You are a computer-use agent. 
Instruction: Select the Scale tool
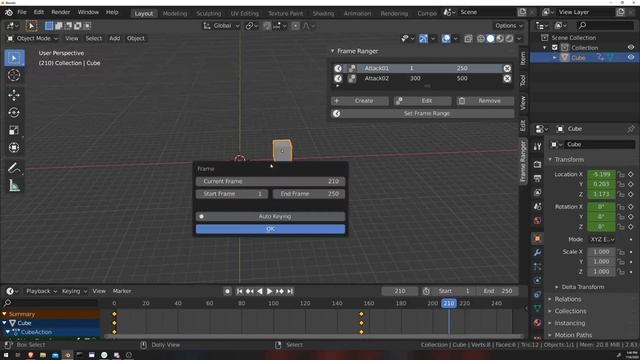(x=14, y=130)
